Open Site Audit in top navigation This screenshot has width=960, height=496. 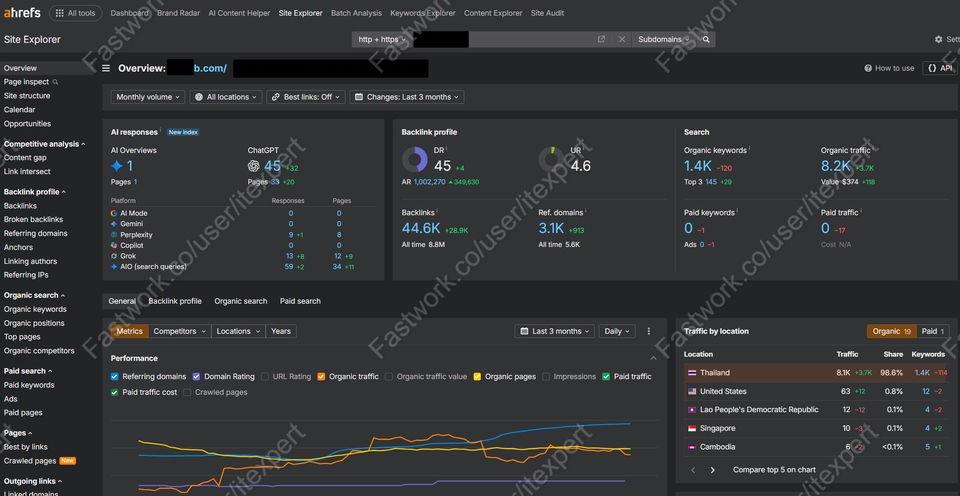coord(547,13)
